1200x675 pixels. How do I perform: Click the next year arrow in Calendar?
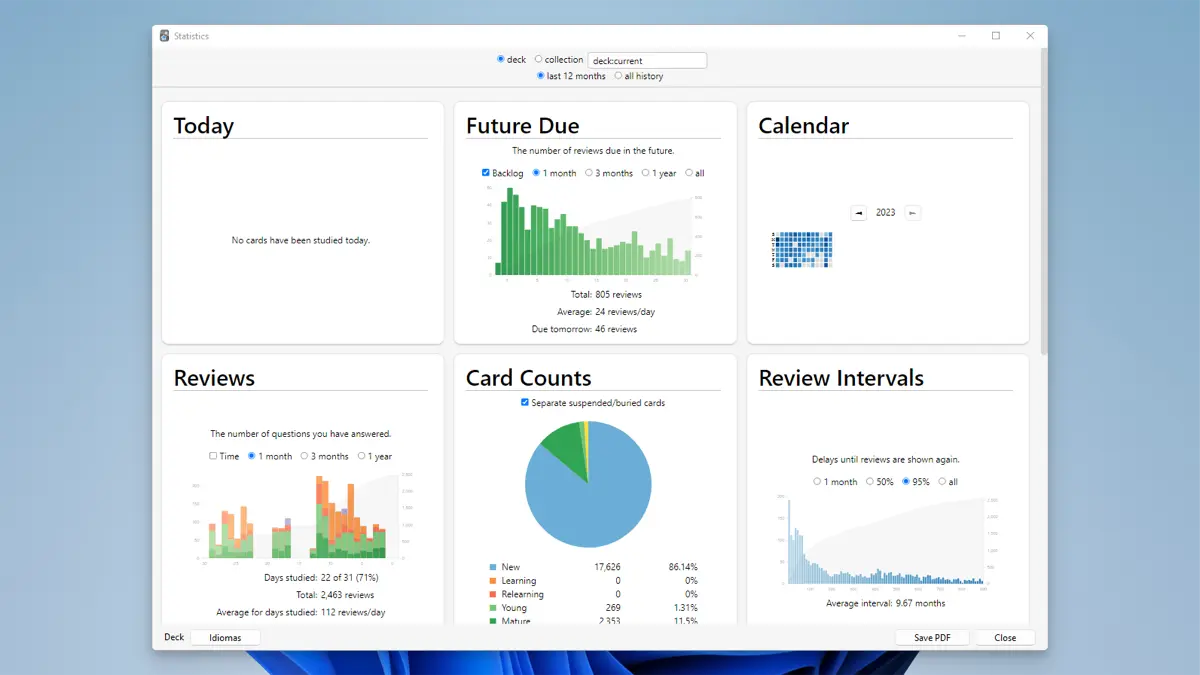click(911, 212)
